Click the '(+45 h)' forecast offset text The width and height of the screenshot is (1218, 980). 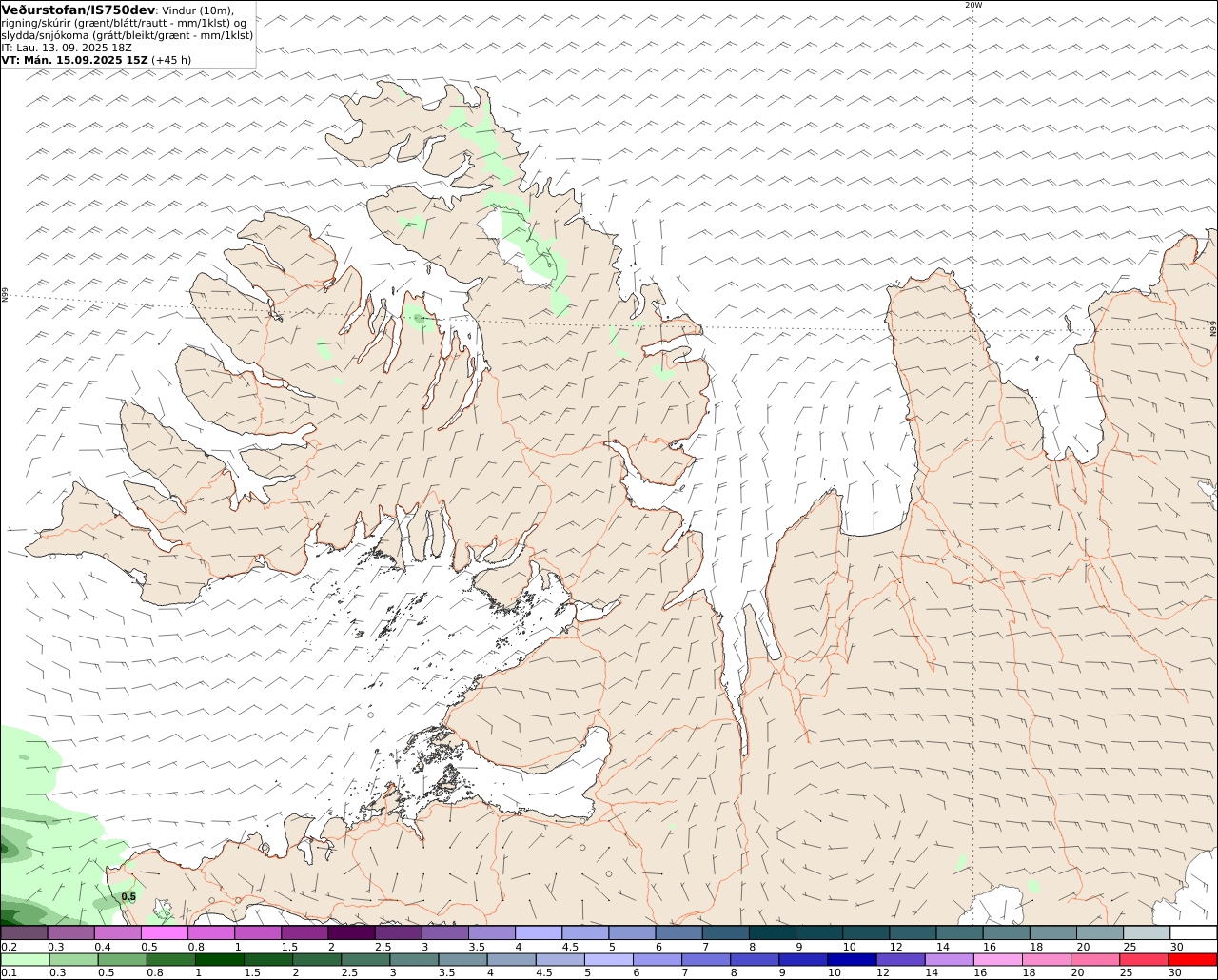pyautogui.click(x=171, y=60)
